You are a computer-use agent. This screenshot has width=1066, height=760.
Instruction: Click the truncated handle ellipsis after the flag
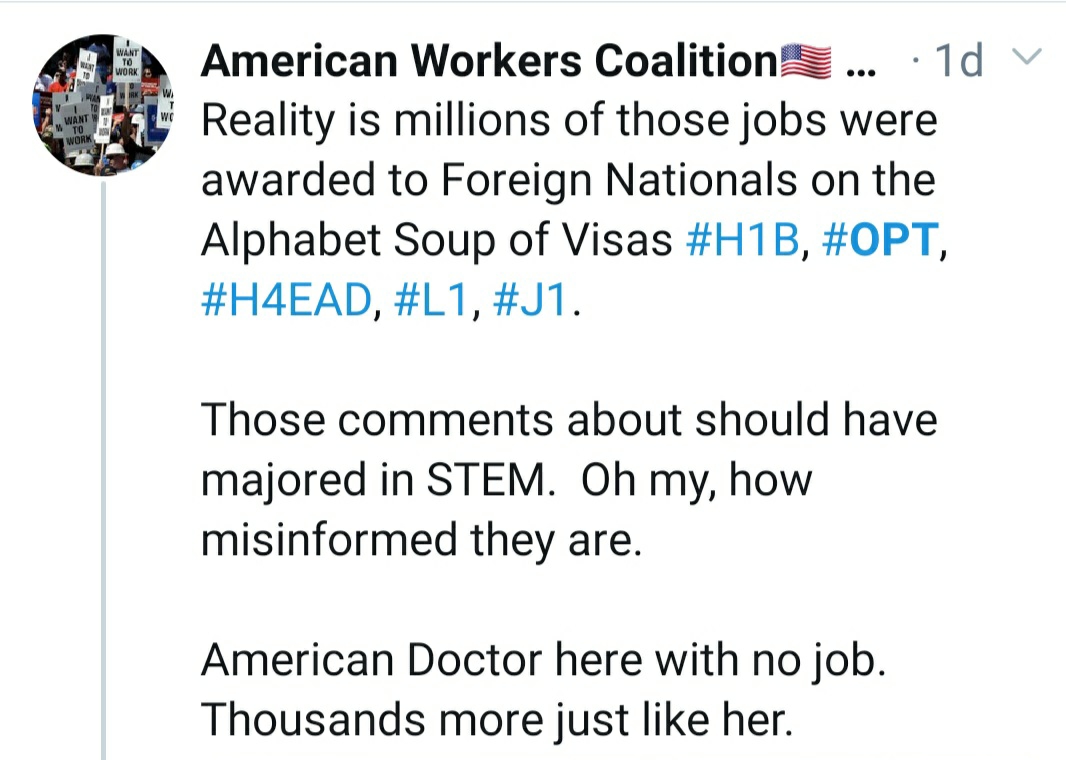(x=859, y=66)
